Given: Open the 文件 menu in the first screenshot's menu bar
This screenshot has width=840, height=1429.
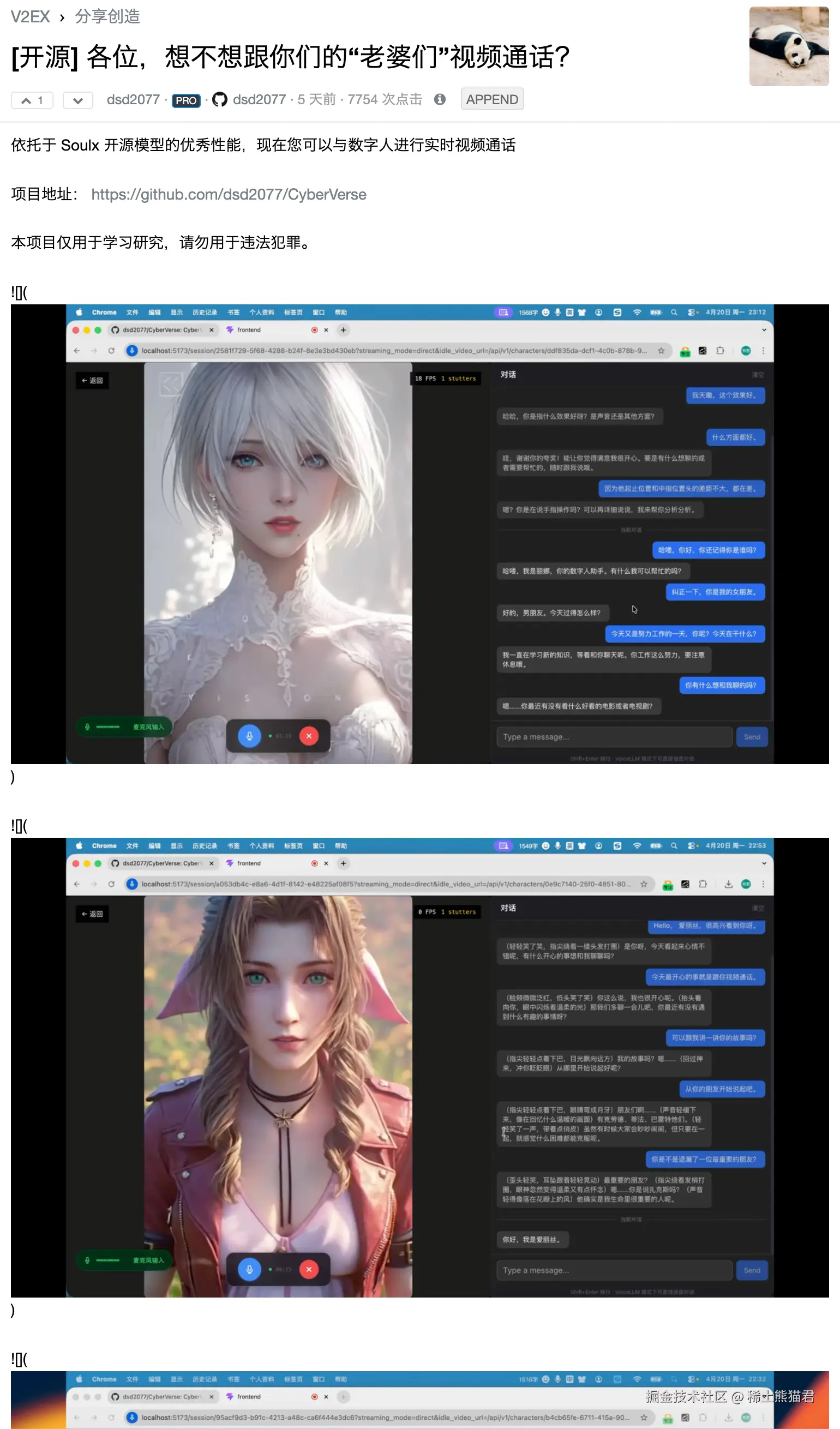Looking at the screenshot, I should pos(132,313).
